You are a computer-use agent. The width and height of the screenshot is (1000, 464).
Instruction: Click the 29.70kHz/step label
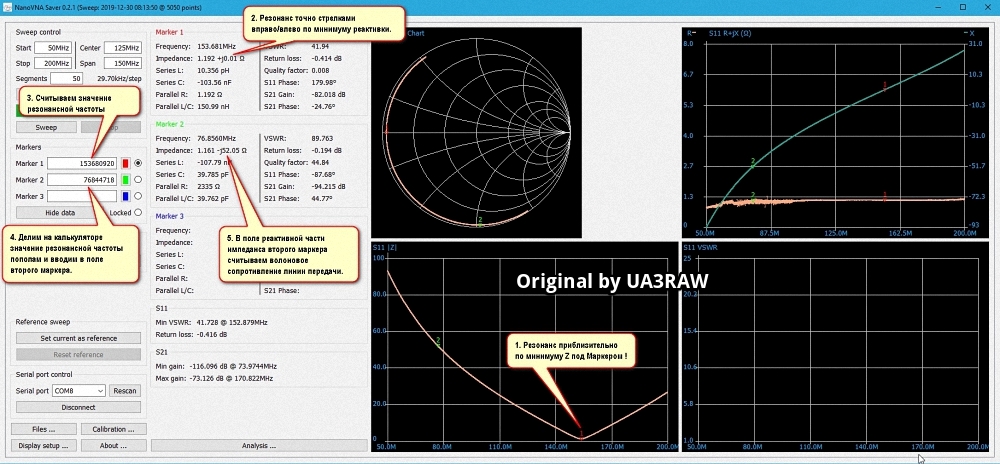click(x=119, y=79)
